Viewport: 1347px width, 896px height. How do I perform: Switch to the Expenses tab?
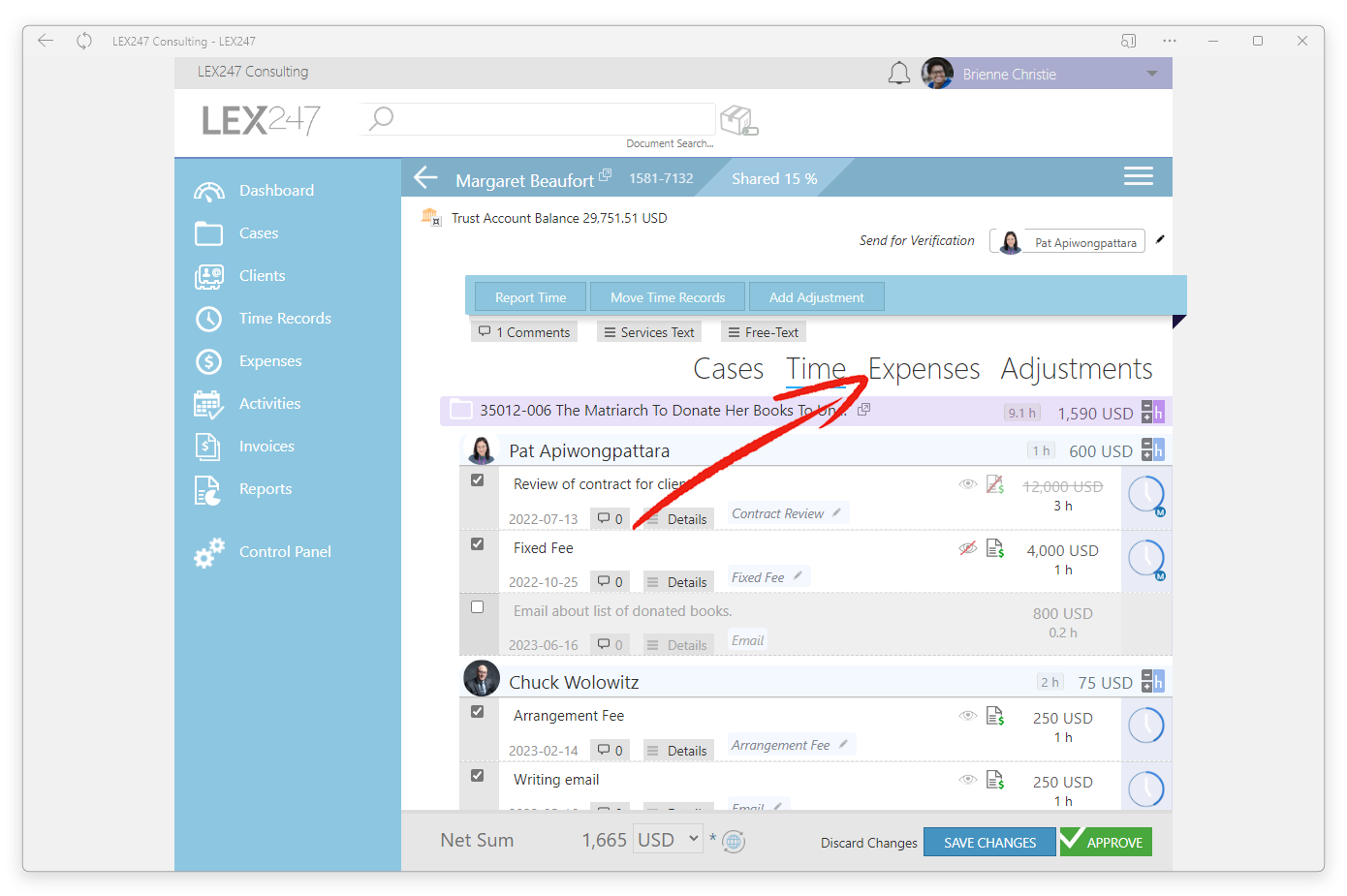[924, 369]
